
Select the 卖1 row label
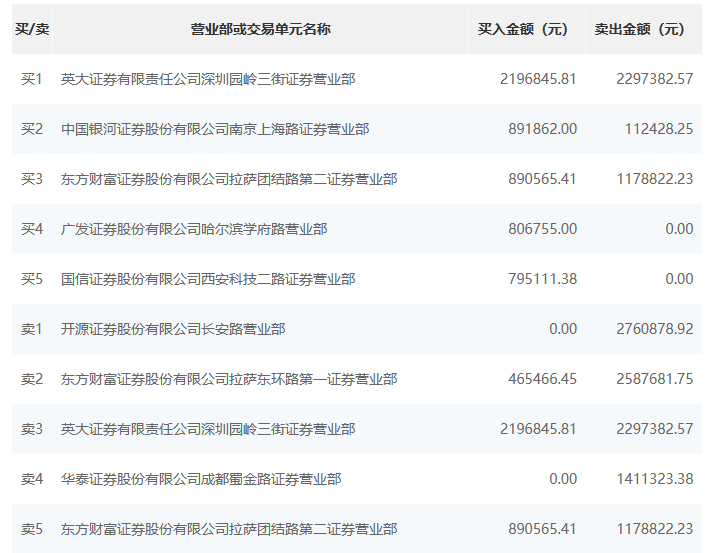pos(32,329)
